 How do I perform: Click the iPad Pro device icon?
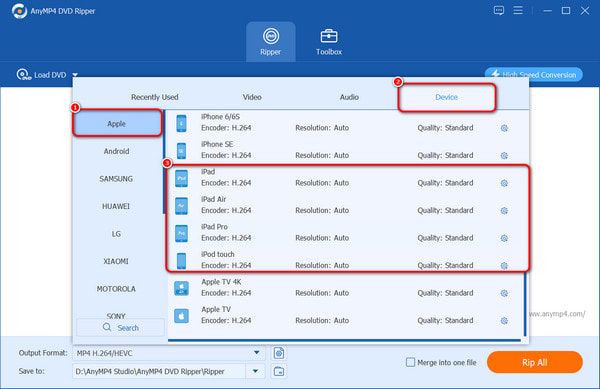coord(181,234)
